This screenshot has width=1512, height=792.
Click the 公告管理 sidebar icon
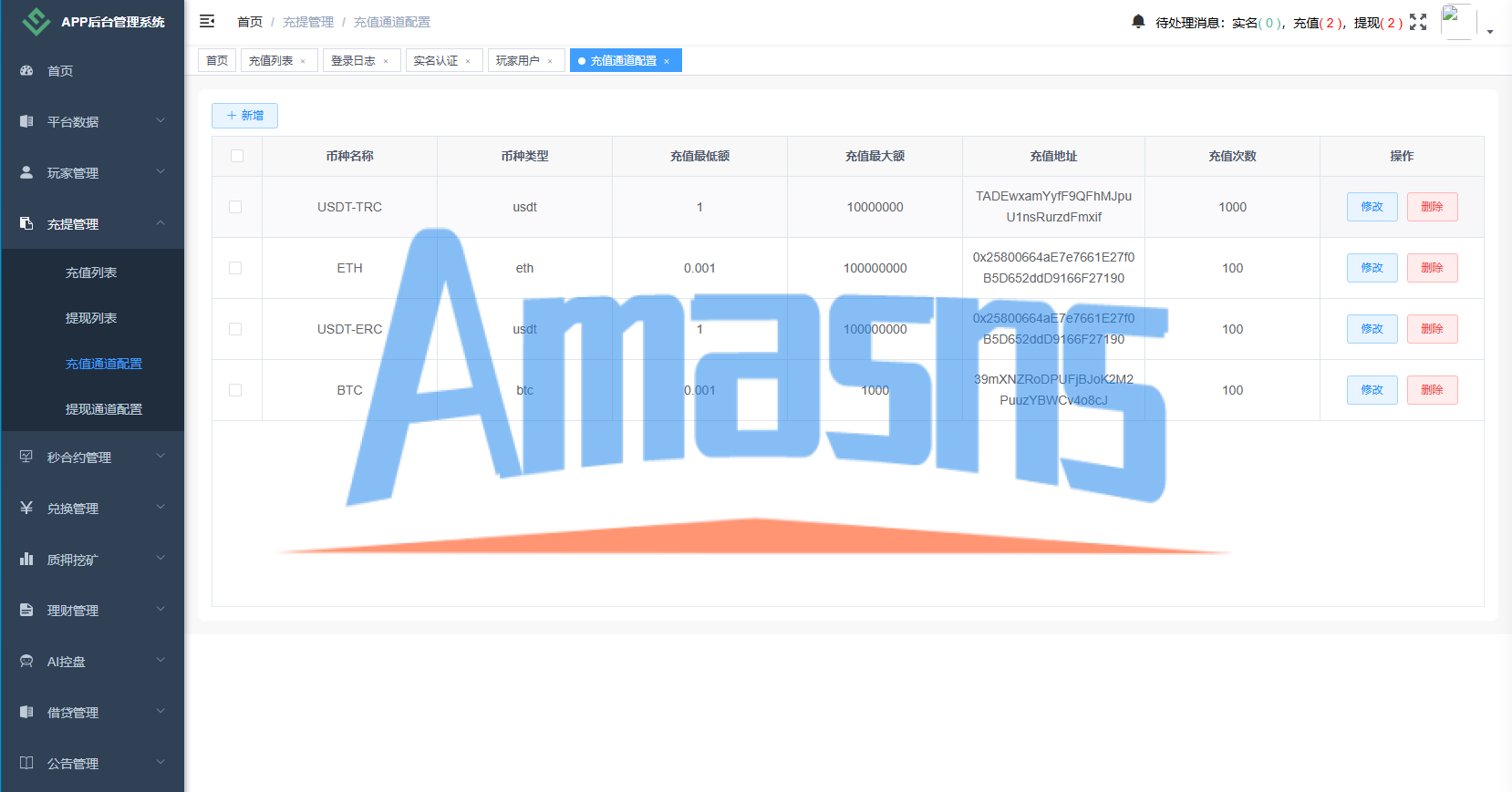coord(26,763)
